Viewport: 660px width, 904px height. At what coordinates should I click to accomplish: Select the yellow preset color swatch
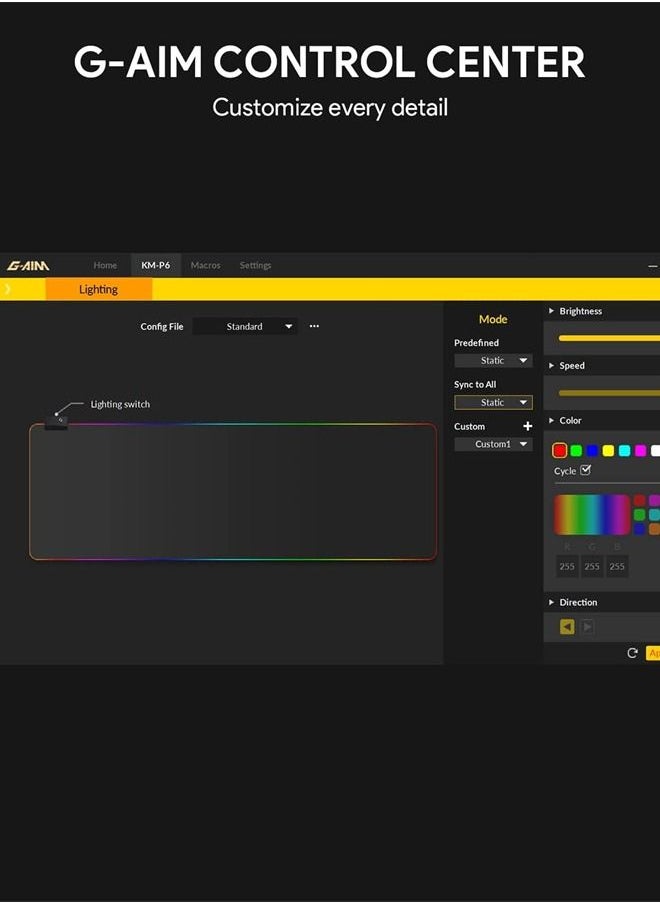click(x=608, y=451)
